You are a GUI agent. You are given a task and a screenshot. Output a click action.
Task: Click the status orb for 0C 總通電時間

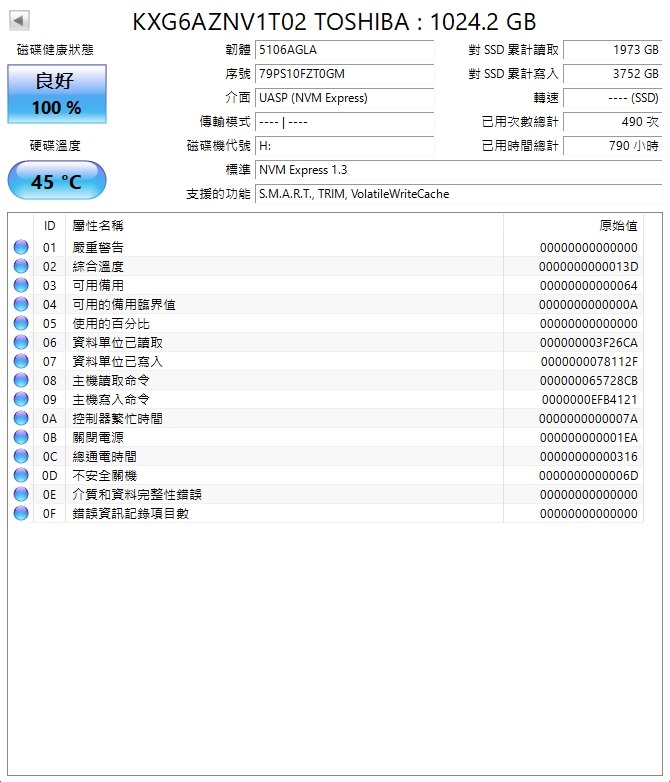click(x=21, y=456)
